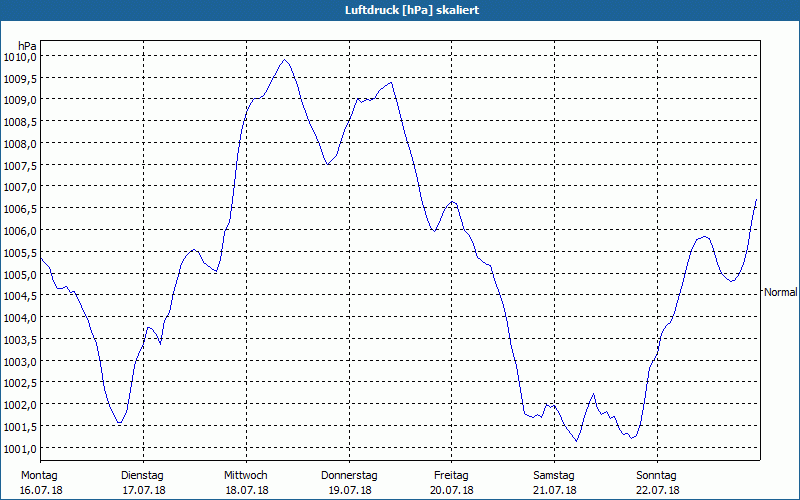Screen dimensions: 800x500
Task: Click the '1001,0' axis value
Action: coord(20,448)
